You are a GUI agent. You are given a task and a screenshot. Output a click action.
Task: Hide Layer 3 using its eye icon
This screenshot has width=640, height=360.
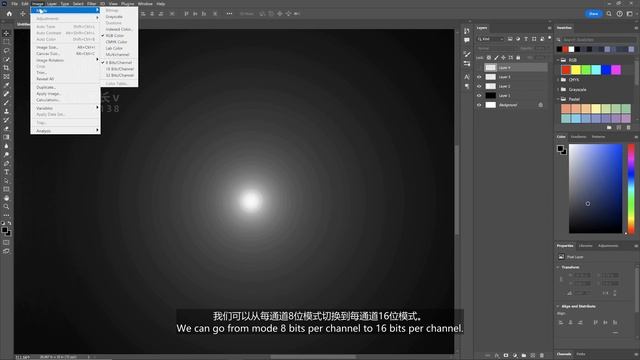click(x=479, y=77)
